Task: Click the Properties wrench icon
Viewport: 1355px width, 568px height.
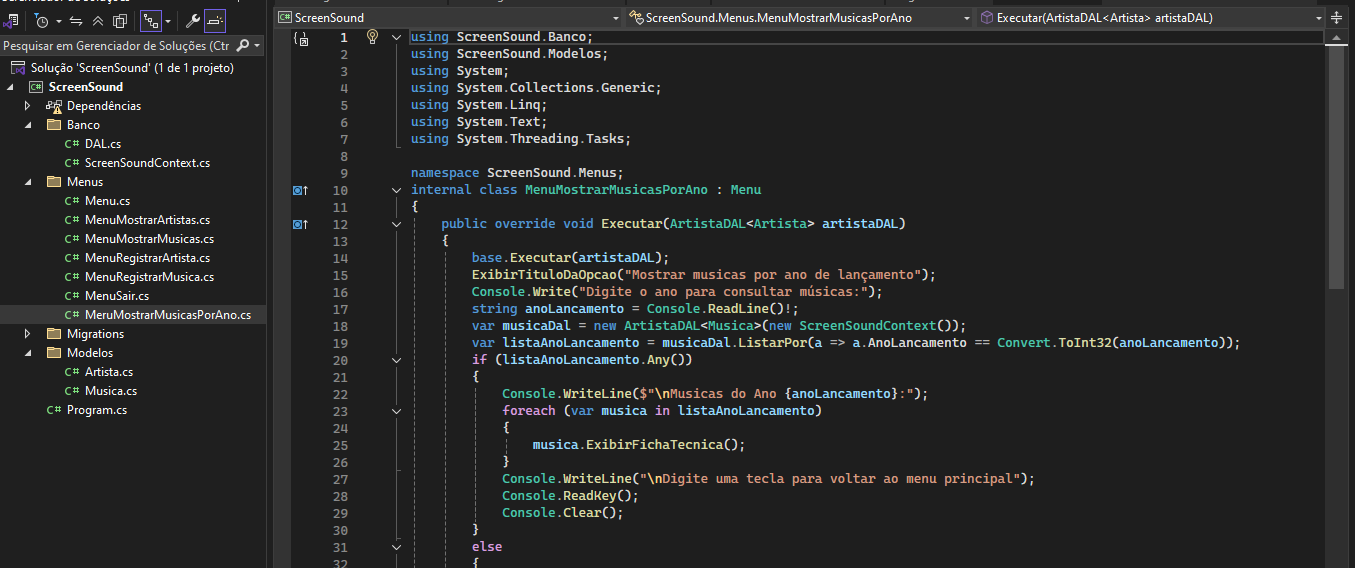Action: point(193,20)
